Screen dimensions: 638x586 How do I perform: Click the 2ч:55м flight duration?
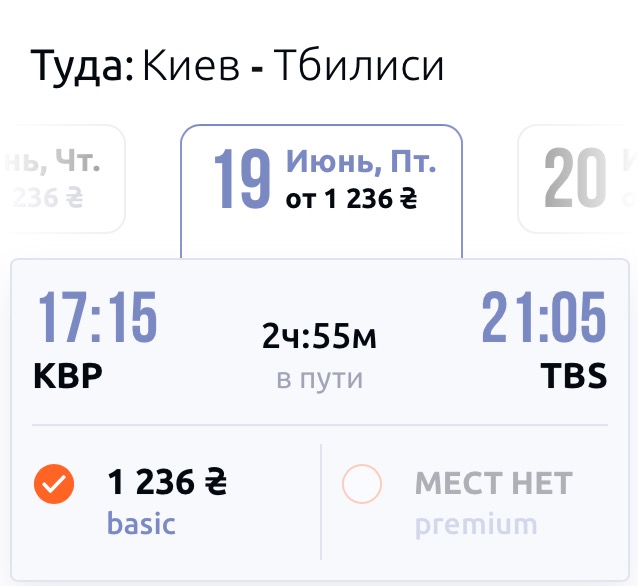click(319, 339)
